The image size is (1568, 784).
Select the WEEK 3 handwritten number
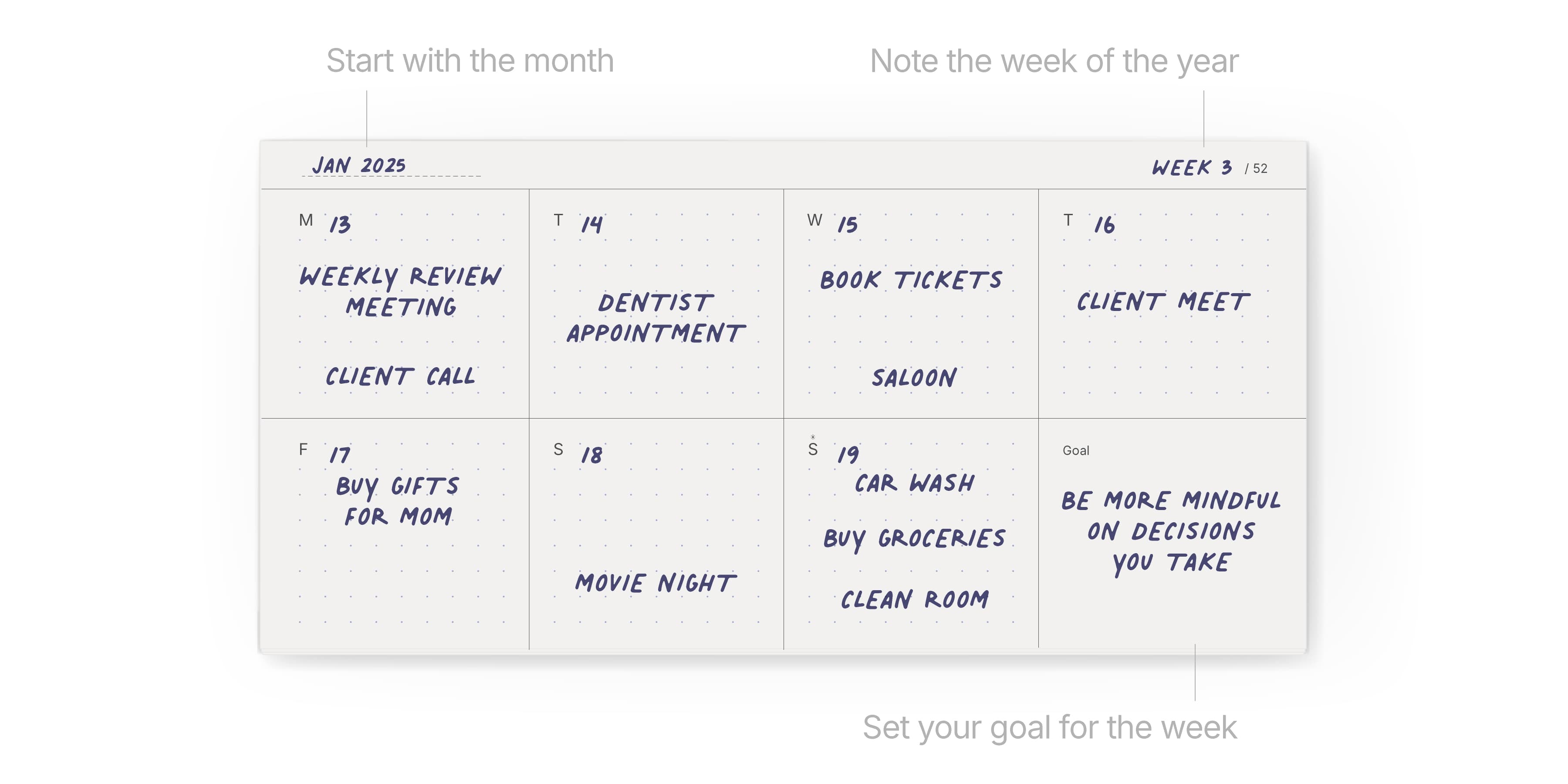1191,167
